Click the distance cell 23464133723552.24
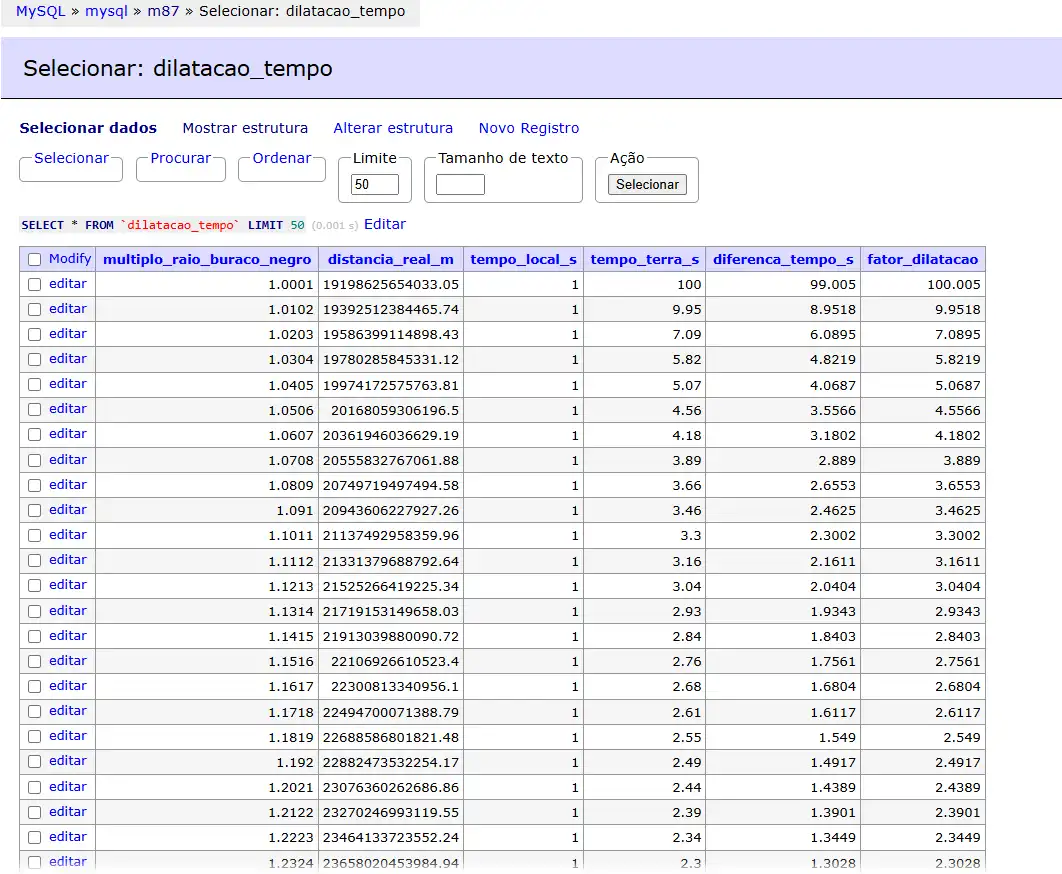Image resolution: width=1062 pixels, height=874 pixels. point(391,838)
